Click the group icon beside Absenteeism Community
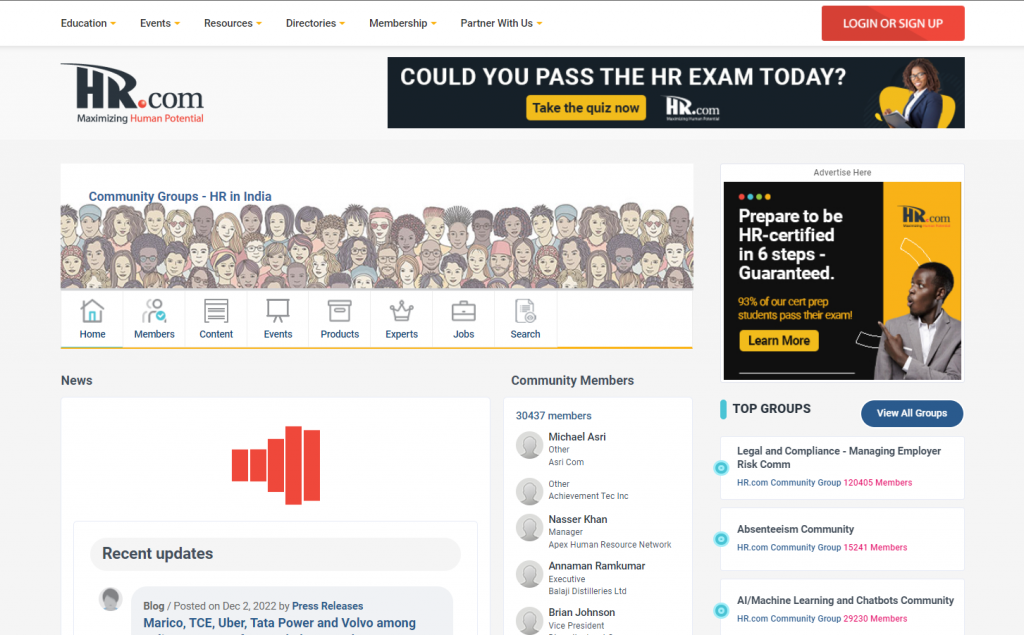Screen dimensions: 1024x635 click(x=721, y=538)
